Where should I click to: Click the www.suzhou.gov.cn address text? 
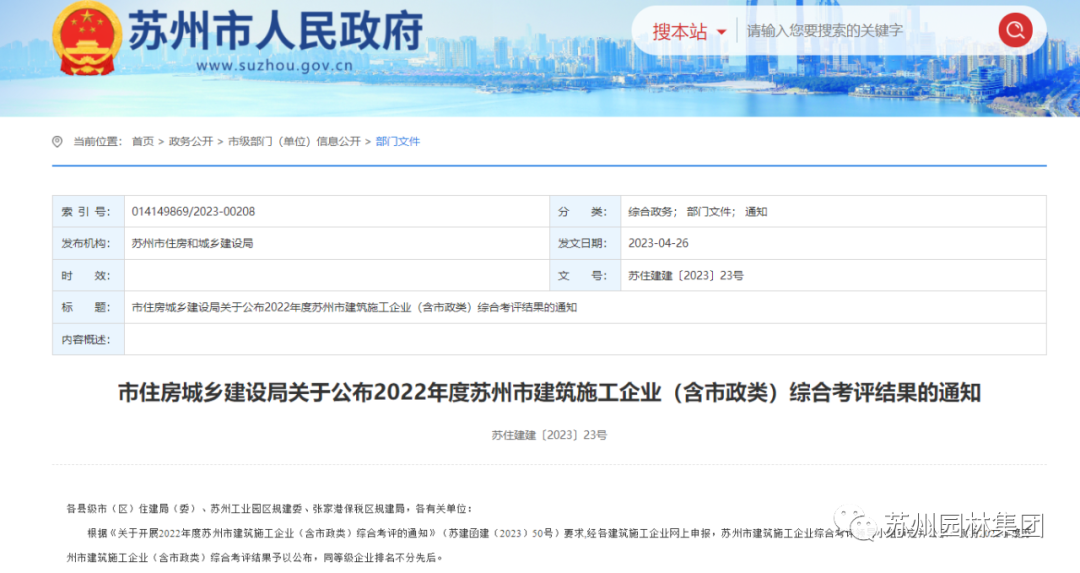[274, 66]
